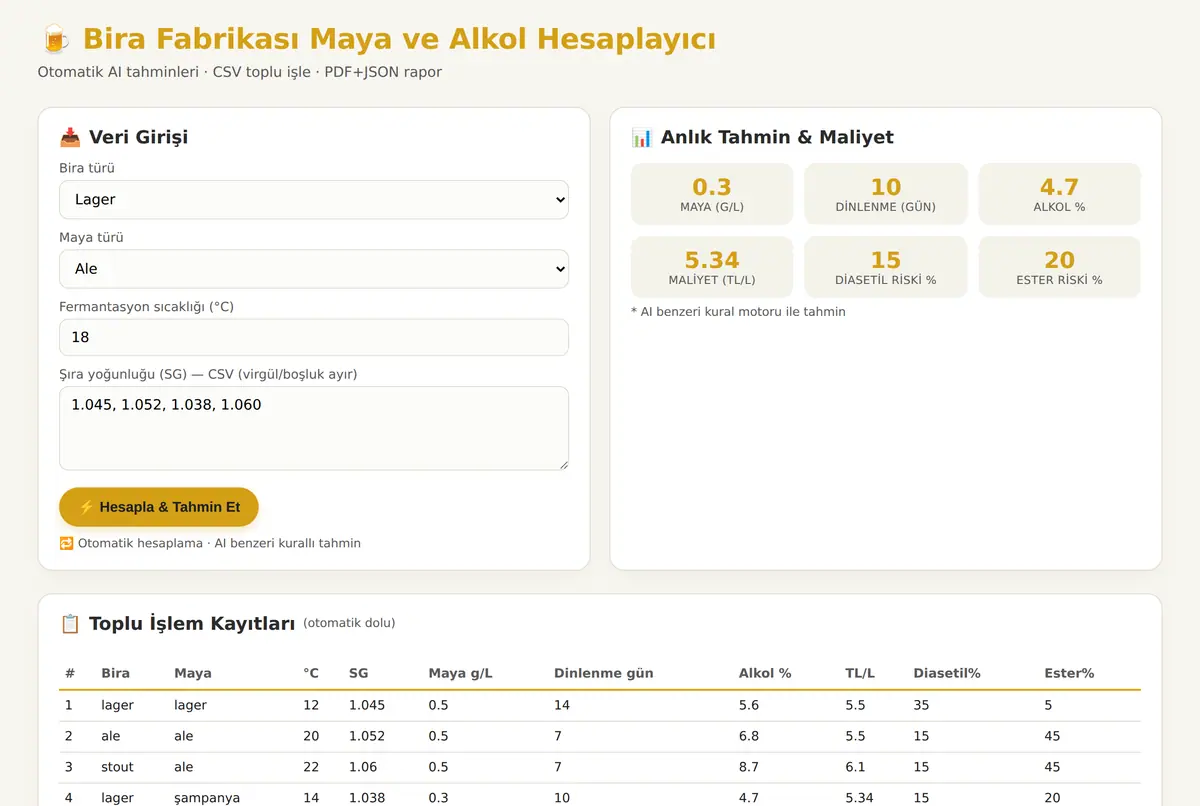The width and height of the screenshot is (1200, 806).
Task: Select the MALİYET (TL/L) 5.34 card
Action: [712, 267]
